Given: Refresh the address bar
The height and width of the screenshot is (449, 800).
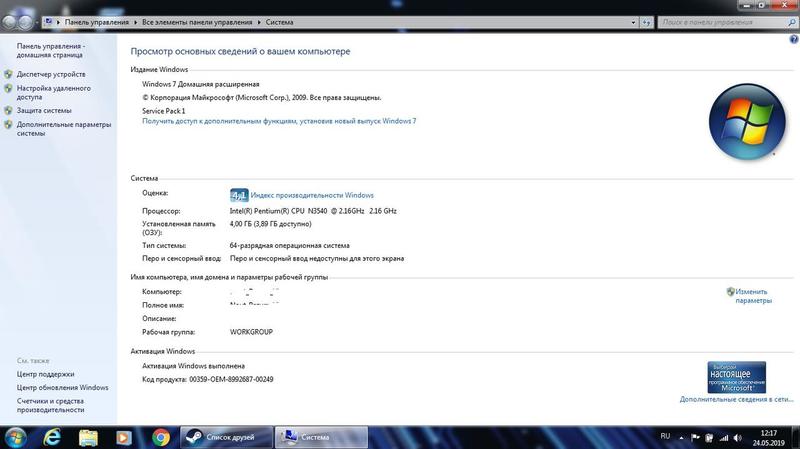Looking at the screenshot, I should click(646, 22).
